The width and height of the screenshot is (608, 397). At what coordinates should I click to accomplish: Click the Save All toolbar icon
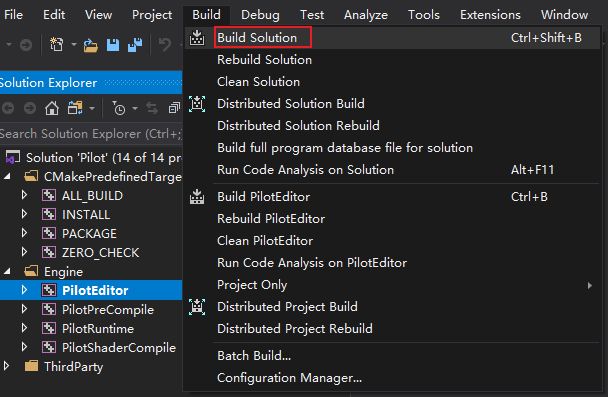135,45
